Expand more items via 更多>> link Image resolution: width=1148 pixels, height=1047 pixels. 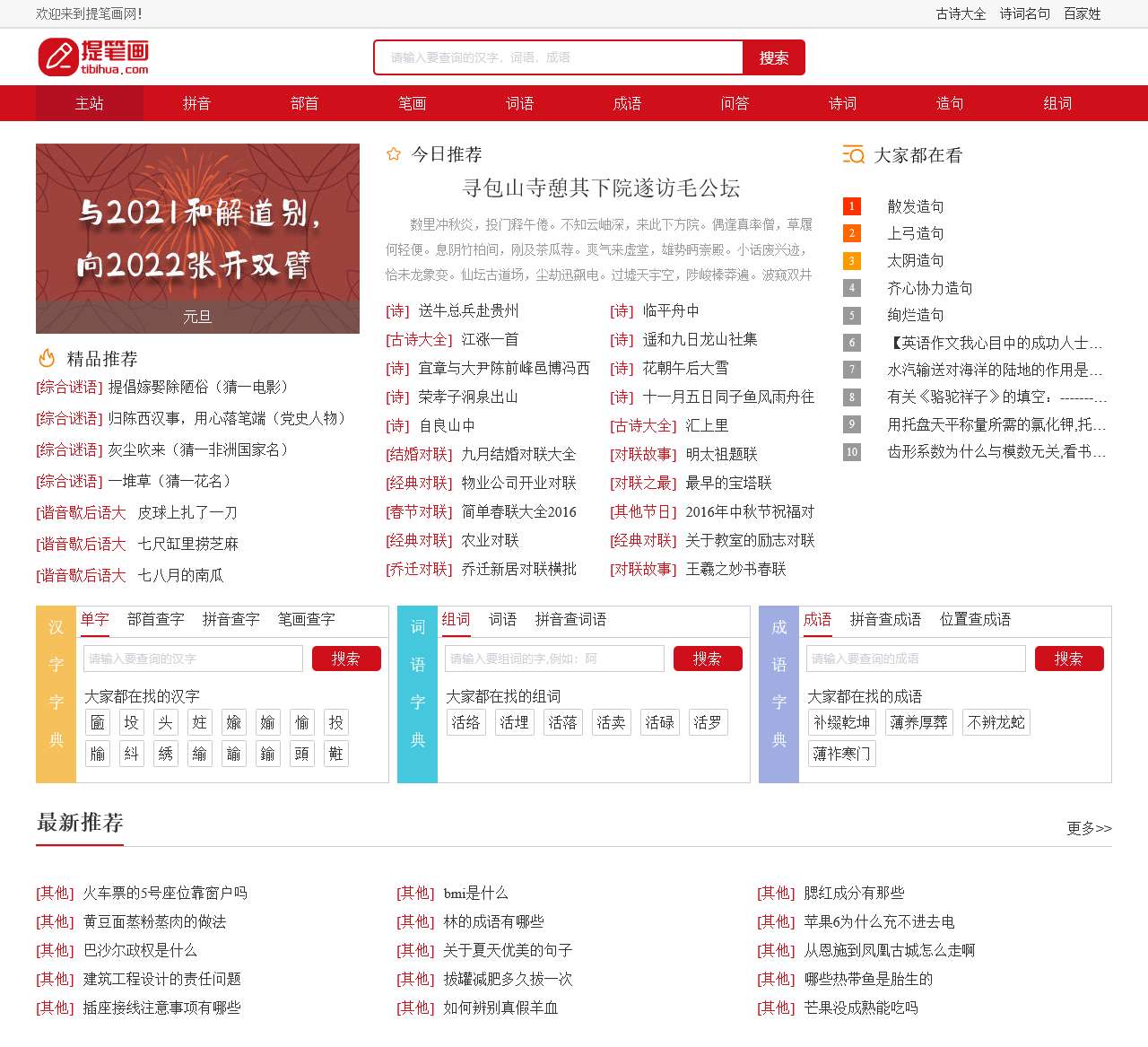[1089, 828]
